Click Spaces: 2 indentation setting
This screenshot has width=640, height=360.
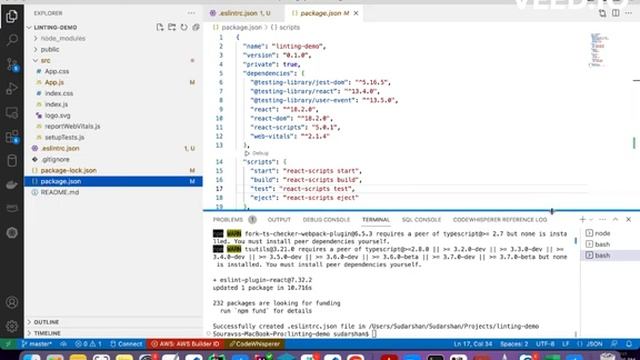[514, 344]
